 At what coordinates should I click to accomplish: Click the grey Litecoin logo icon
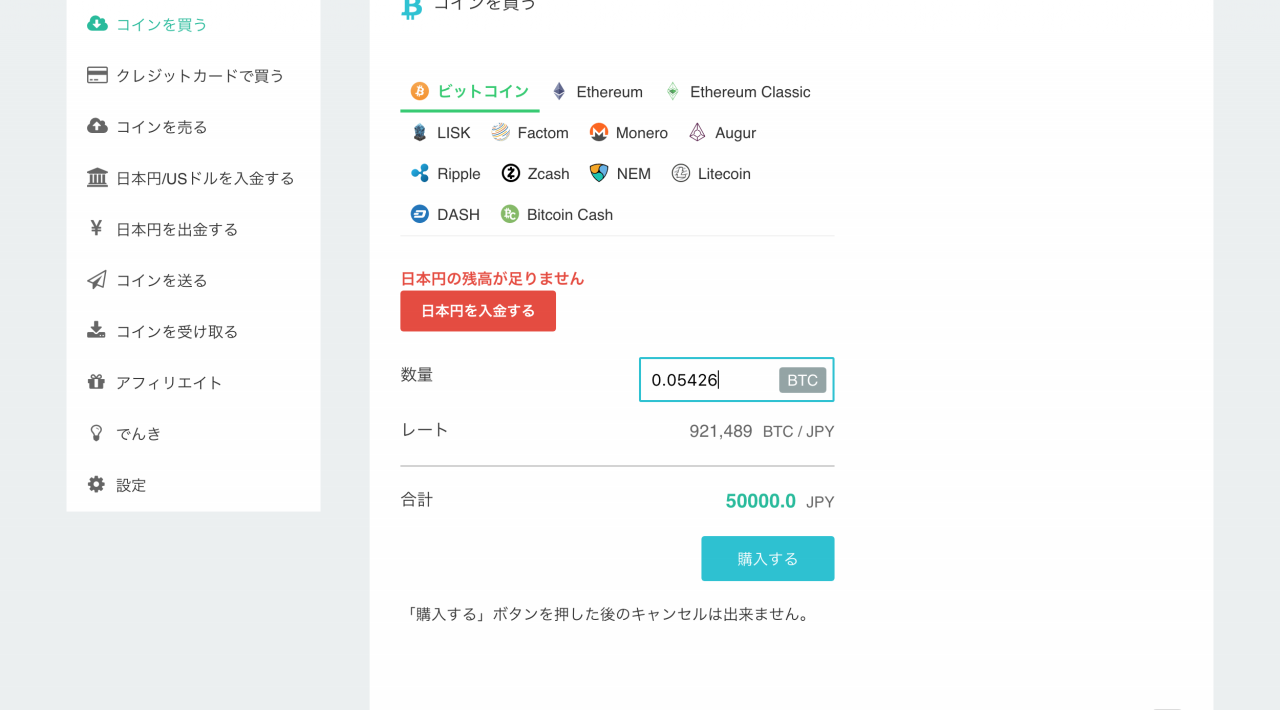[x=681, y=173]
